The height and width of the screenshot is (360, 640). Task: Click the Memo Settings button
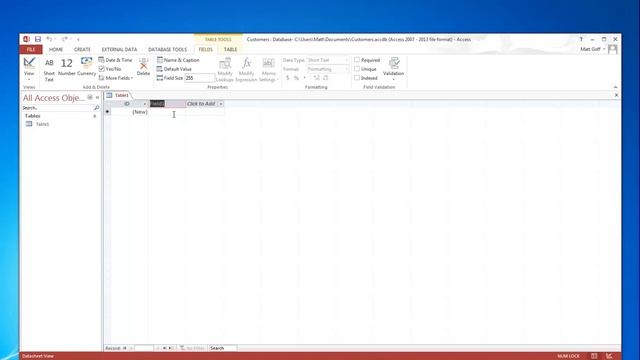click(x=268, y=70)
